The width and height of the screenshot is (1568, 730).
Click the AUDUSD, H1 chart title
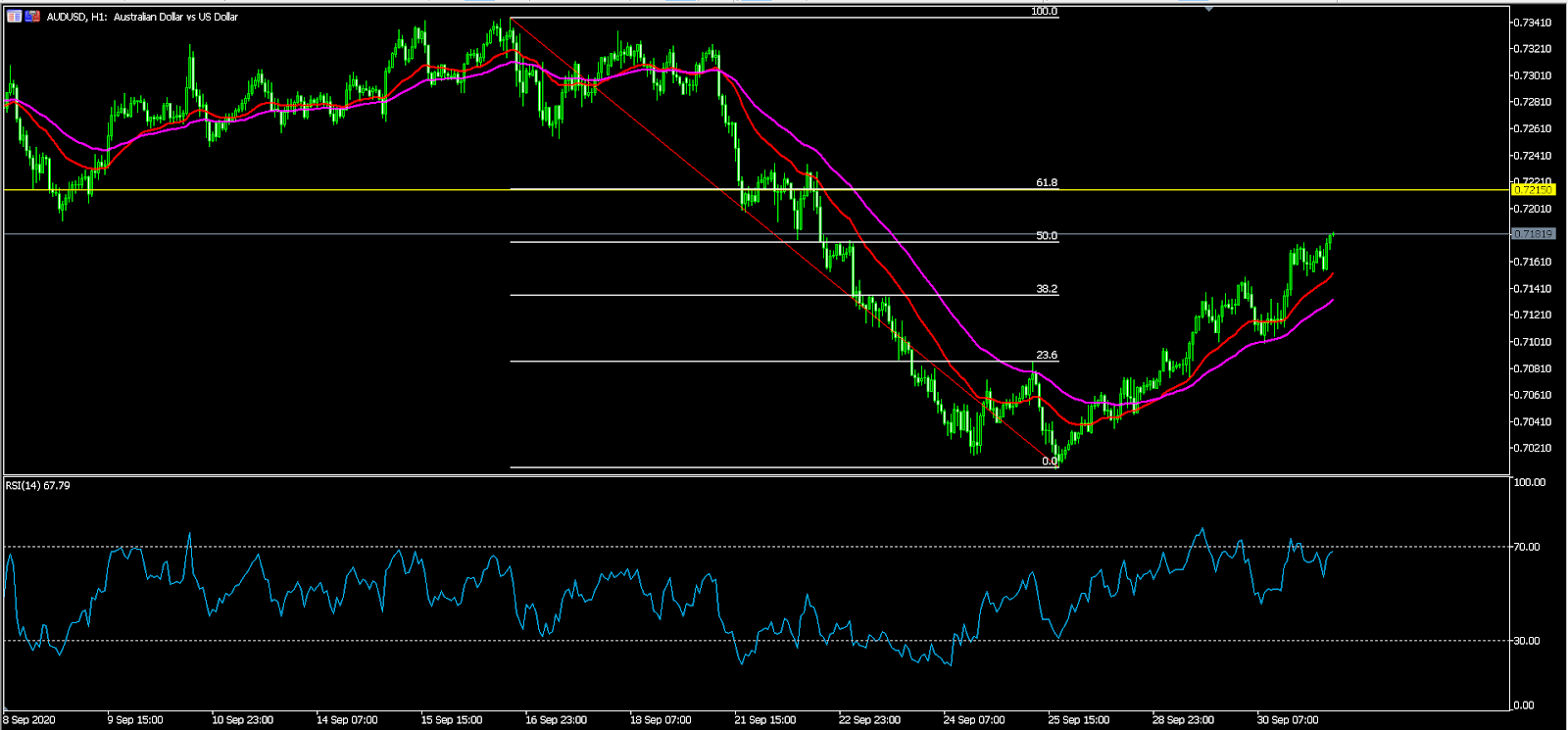(142, 17)
